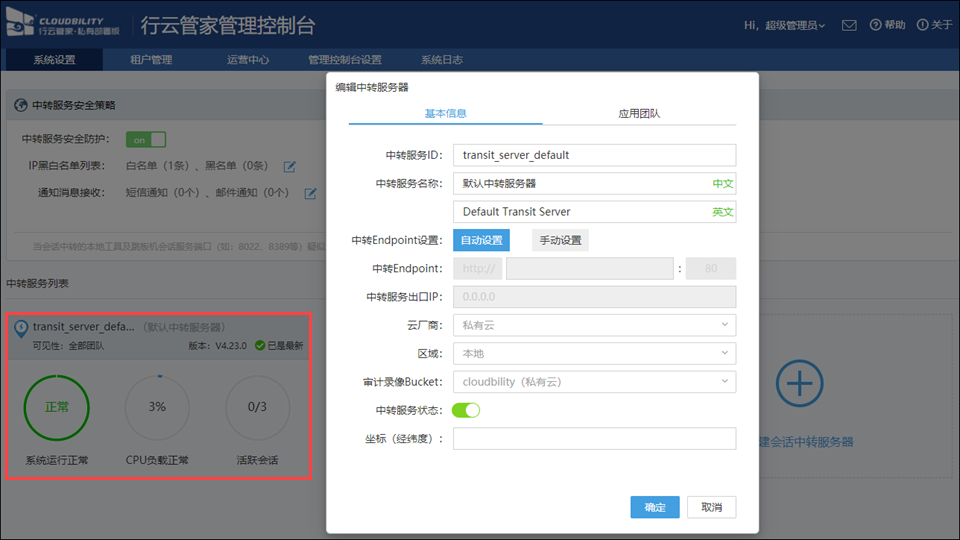960x540 pixels.
Task: Edit 通知消息接收 via pencil icon
Action: tap(310, 193)
